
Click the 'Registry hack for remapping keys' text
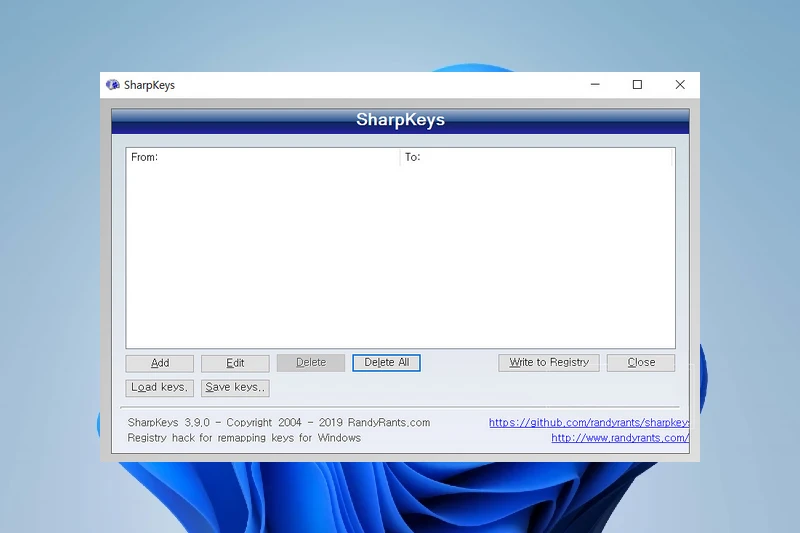click(x=244, y=438)
